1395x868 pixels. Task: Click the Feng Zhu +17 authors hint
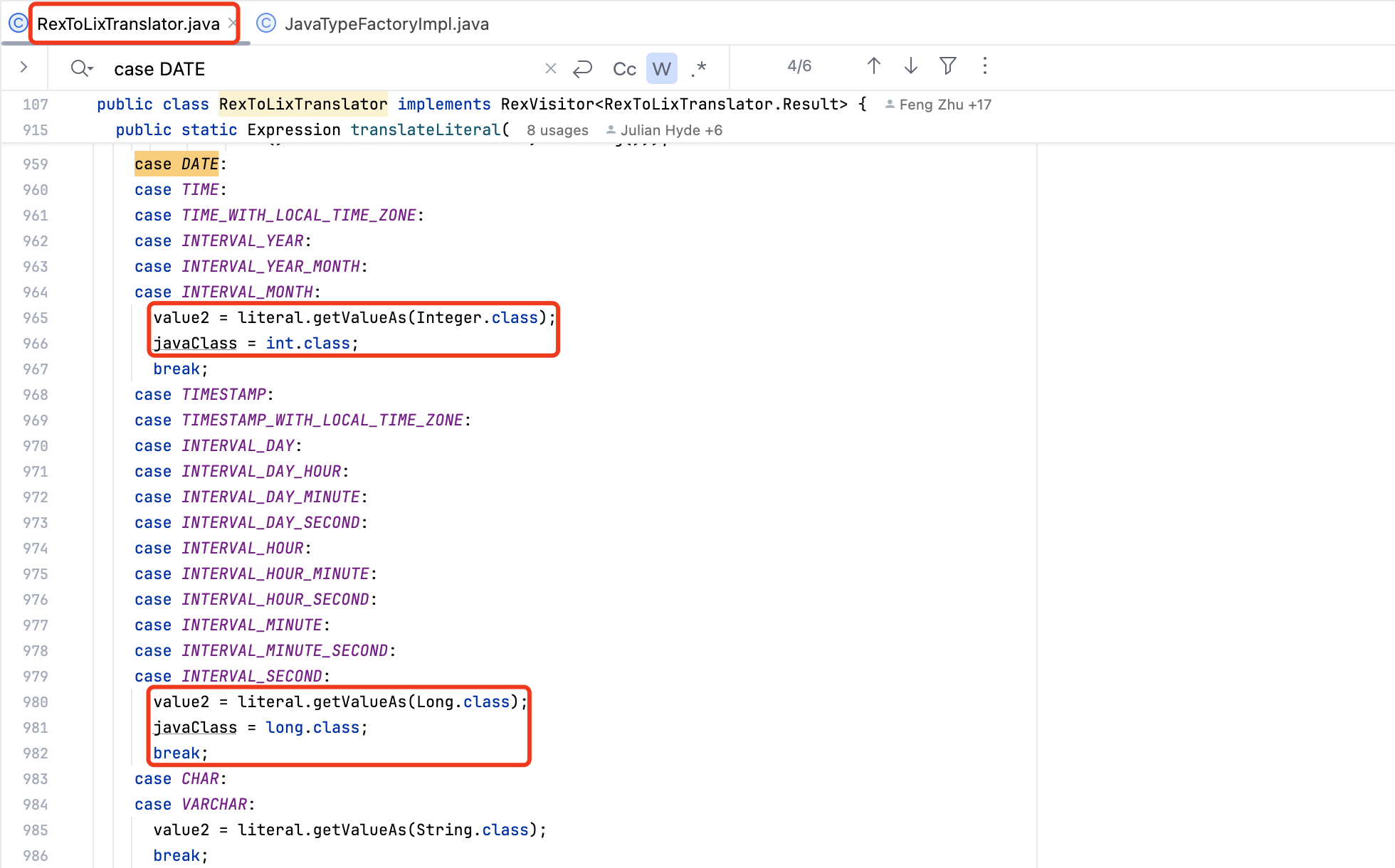pos(938,105)
